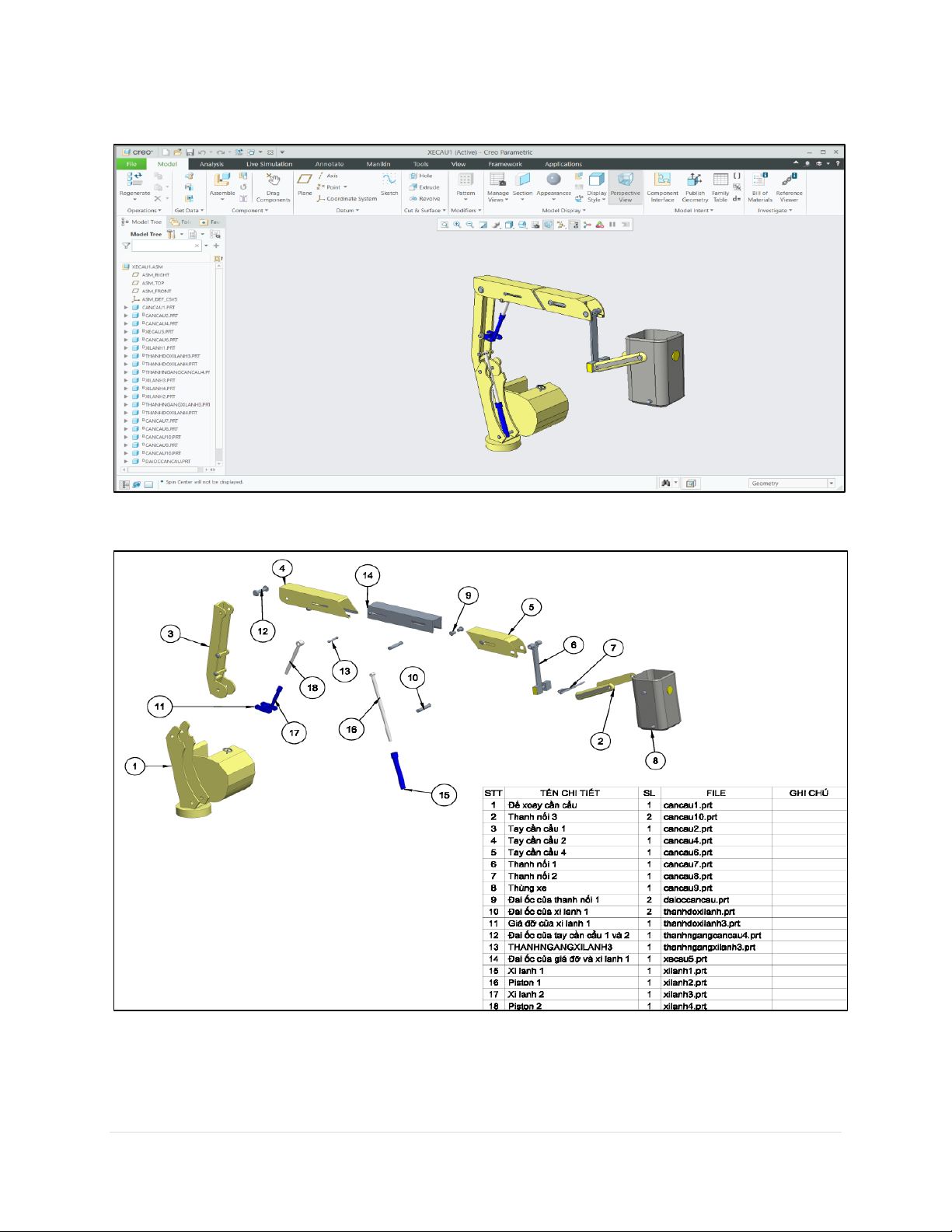
Task: Toggle Model Tree display in status bar
Action: pos(124,484)
